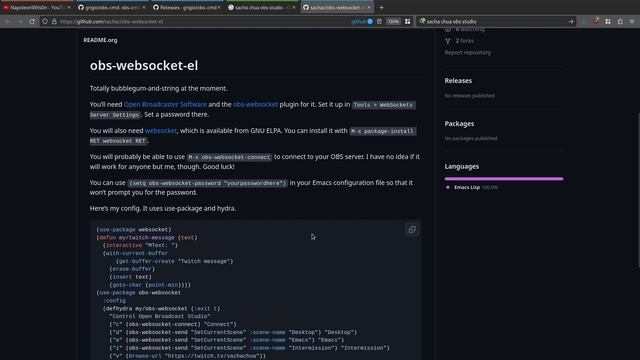Click the grid toolbar icon beside red extension
The width and height of the screenshot is (640, 360).
[608, 21]
